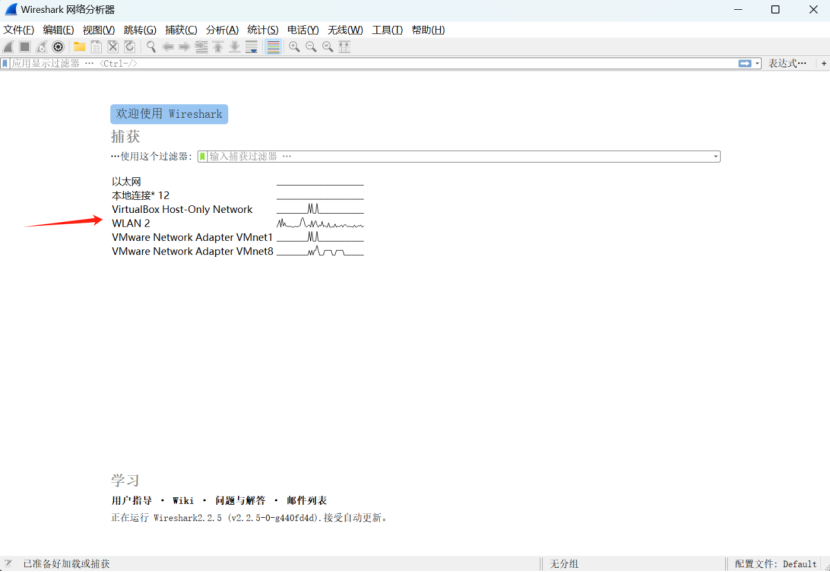Screen dimensions: 830x572
Task: Select the 以太网 interface
Action: pyautogui.click(x=126, y=181)
